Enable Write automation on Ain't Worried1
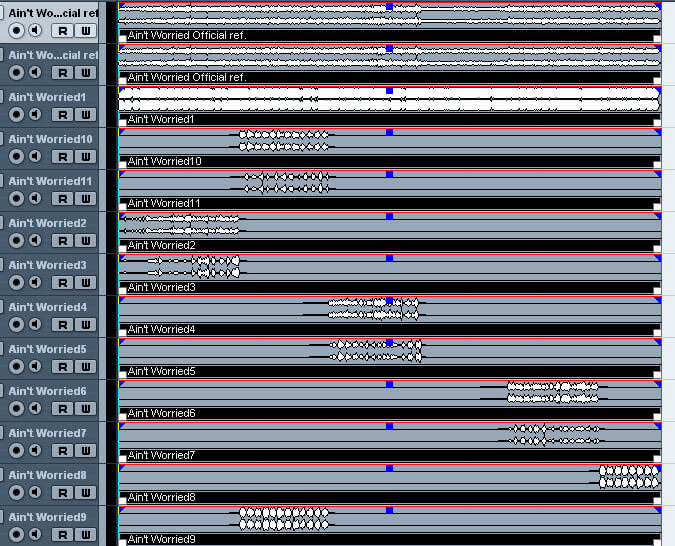 [x=86, y=115]
